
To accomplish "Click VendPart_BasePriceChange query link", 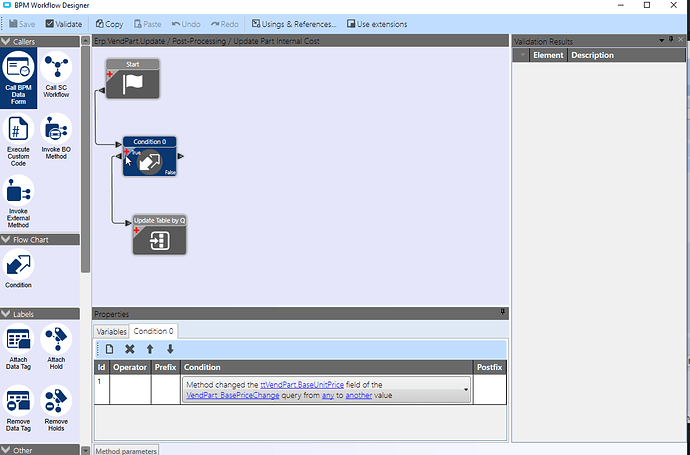I will [232, 395].
